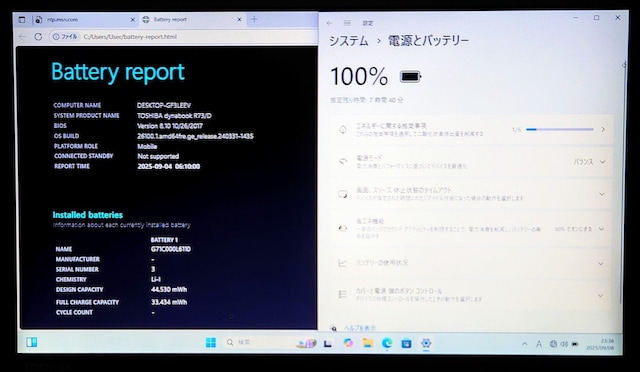Click the browser back arrow
640x372 pixels.
tap(22, 37)
